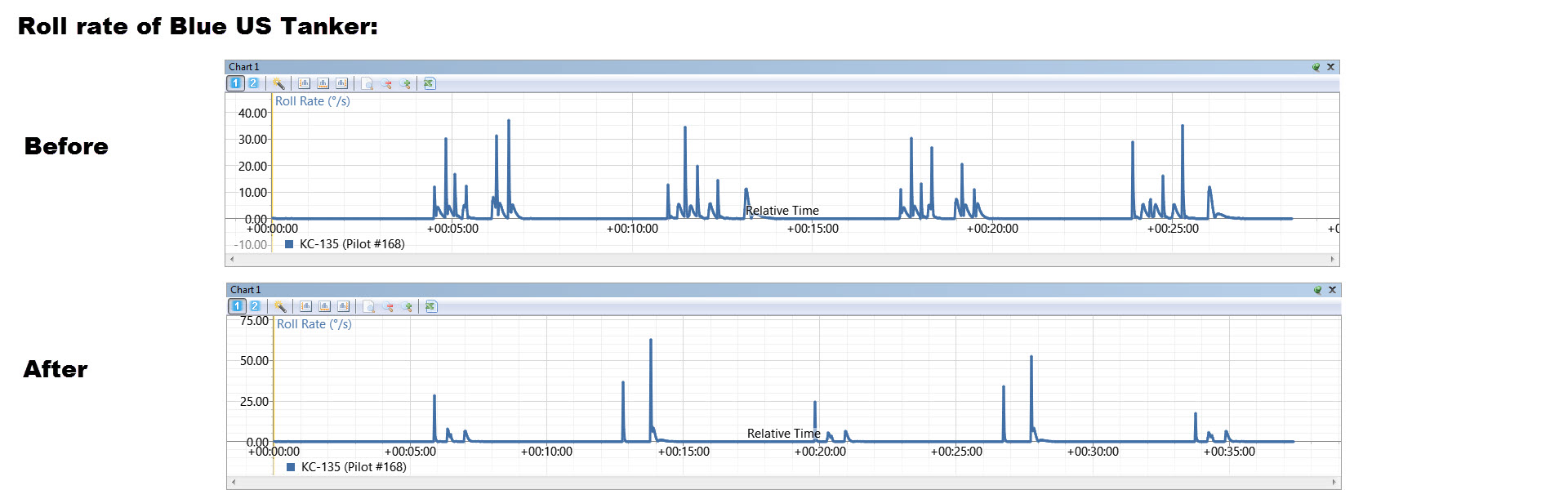Click the 75.00 y-axis label in the After chart
The image size is (1568, 490).
coord(254,321)
